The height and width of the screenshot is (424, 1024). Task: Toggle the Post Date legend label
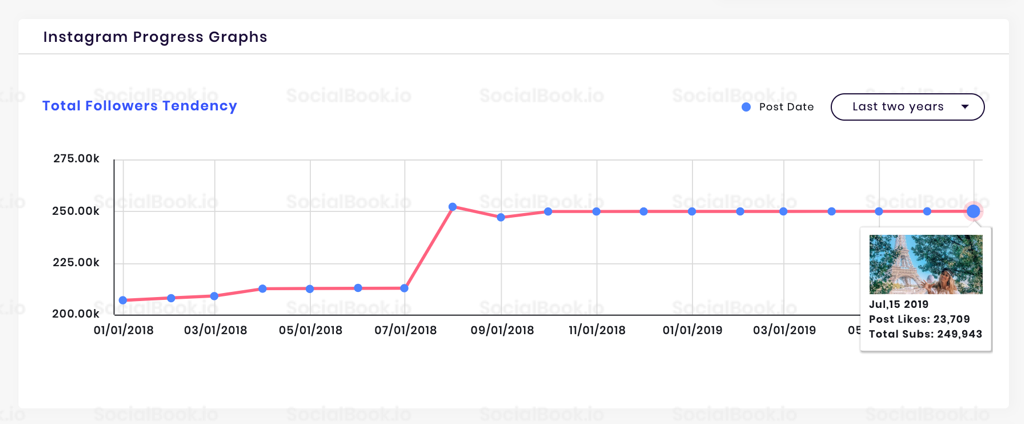pos(786,107)
